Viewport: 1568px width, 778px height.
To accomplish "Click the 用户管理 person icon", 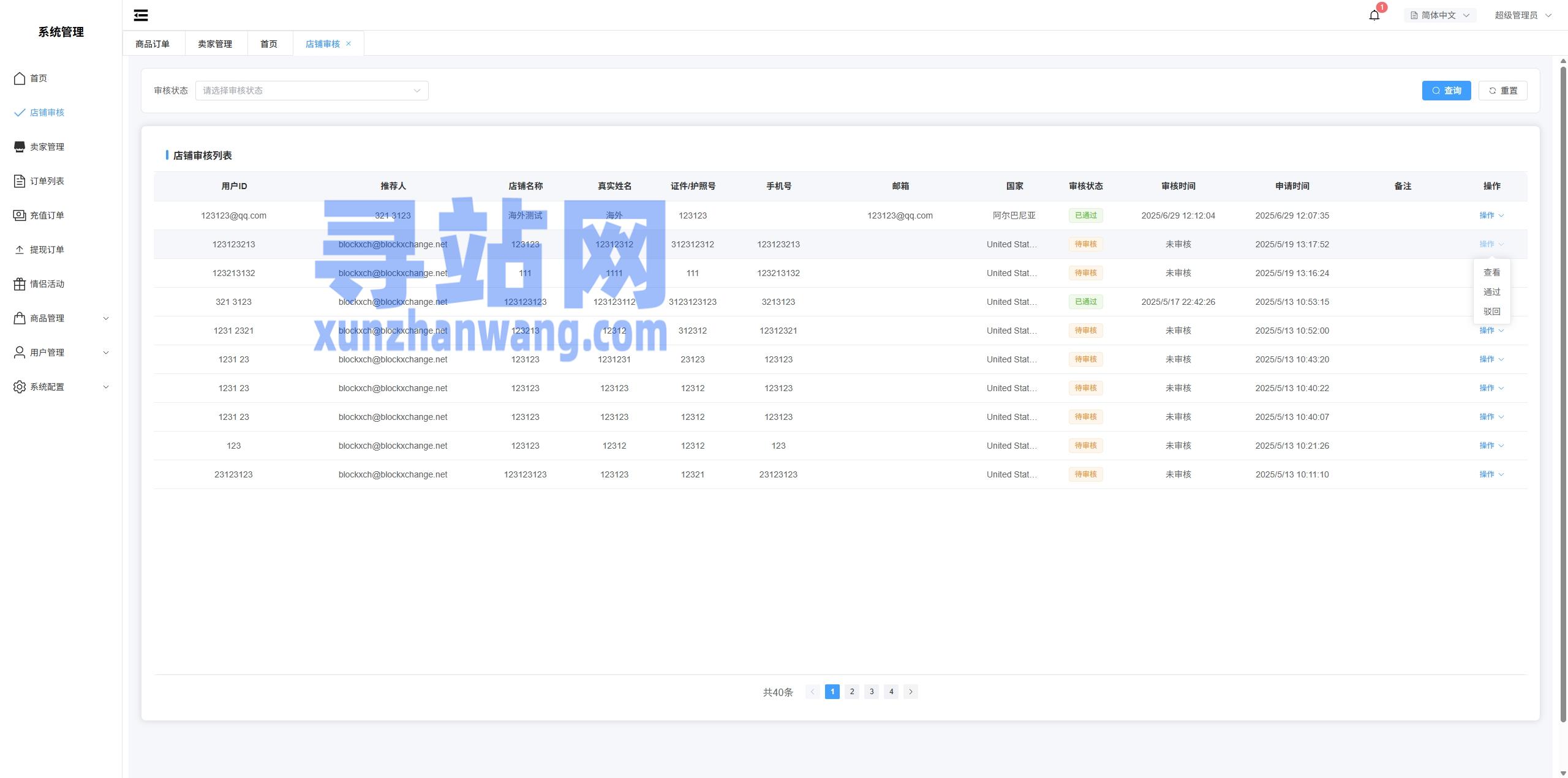I will [x=20, y=353].
